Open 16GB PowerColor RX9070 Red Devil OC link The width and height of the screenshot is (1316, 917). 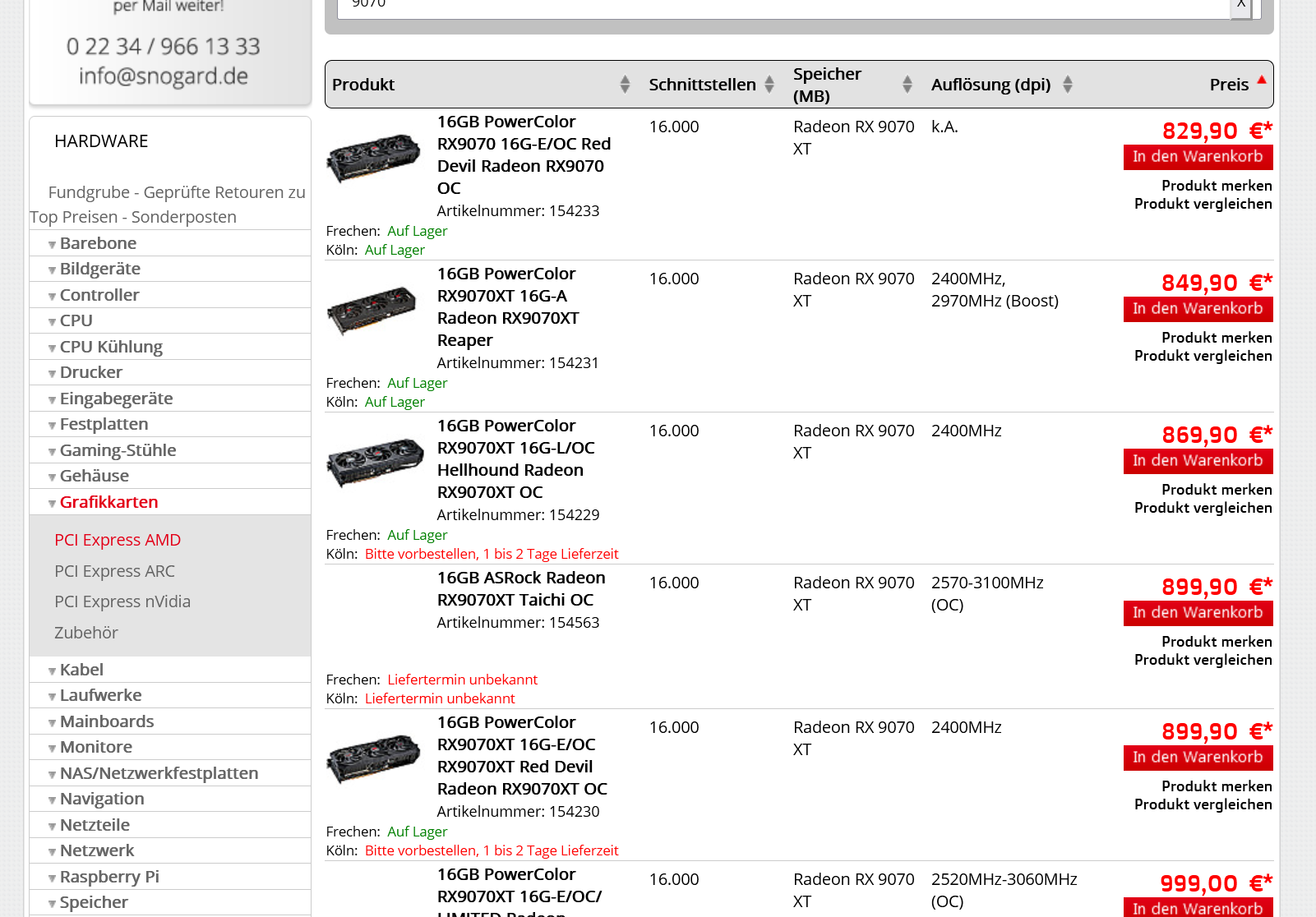[524, 154]
